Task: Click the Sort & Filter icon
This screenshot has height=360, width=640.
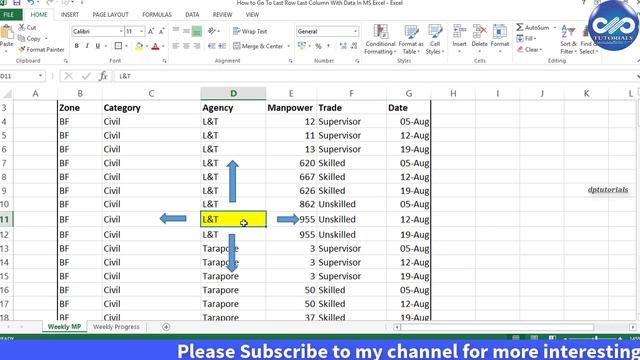Action: [568, 32]
